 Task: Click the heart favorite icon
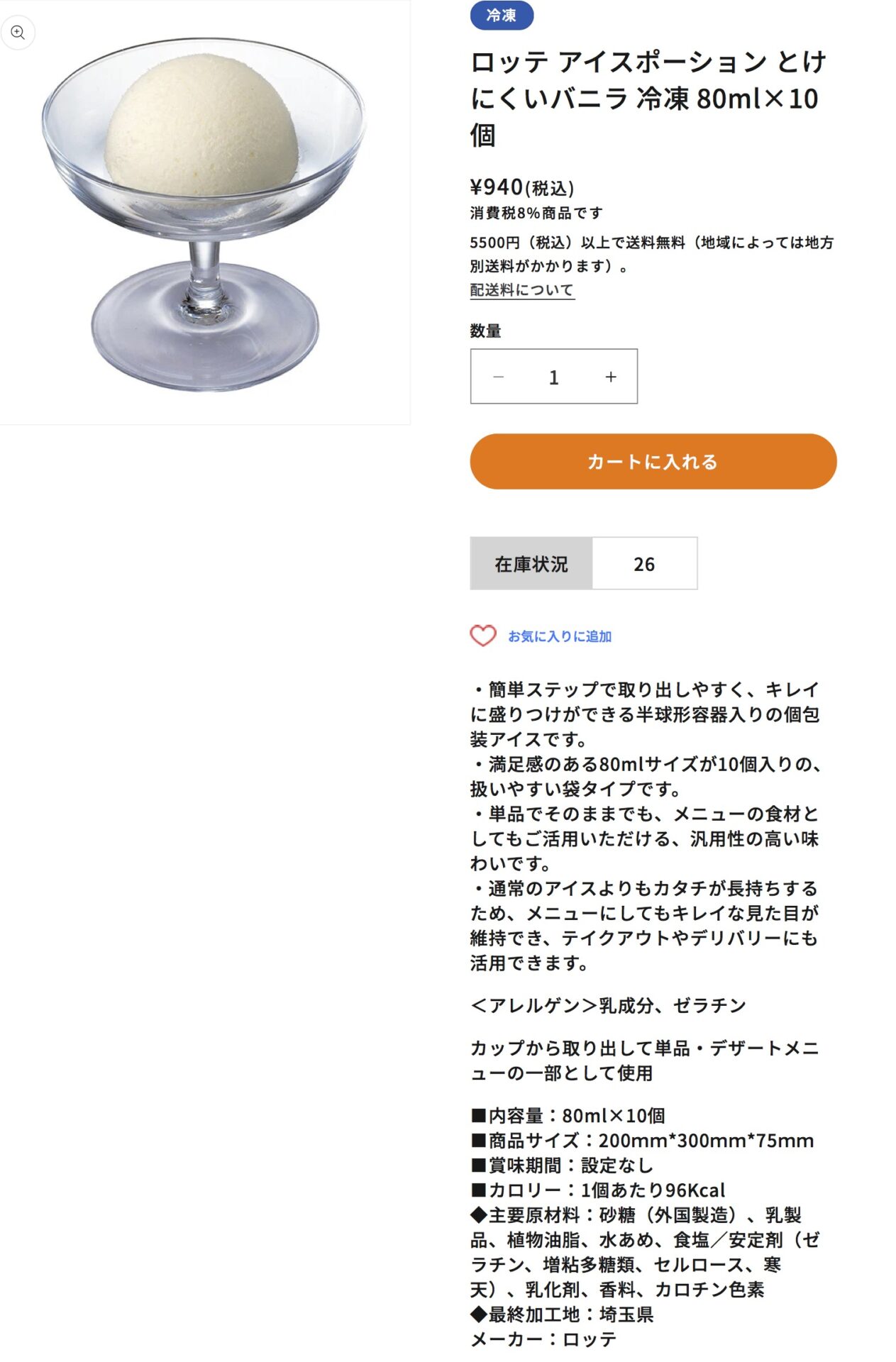pos(483,636)
